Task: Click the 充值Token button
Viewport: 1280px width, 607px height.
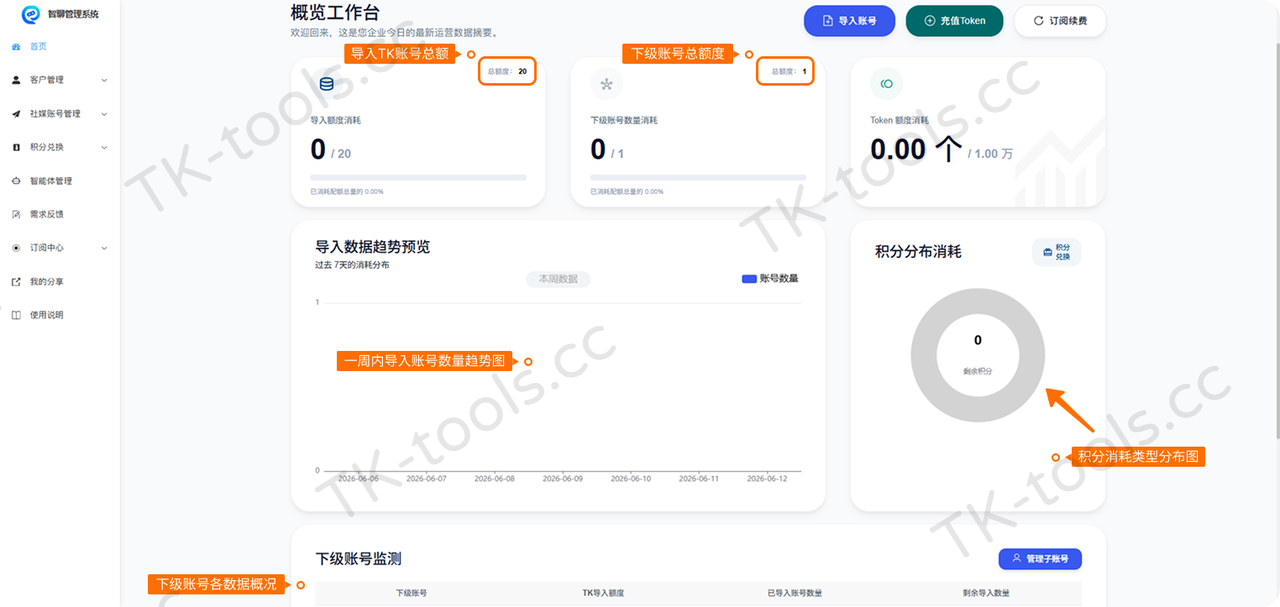Action: coord(954,21)
